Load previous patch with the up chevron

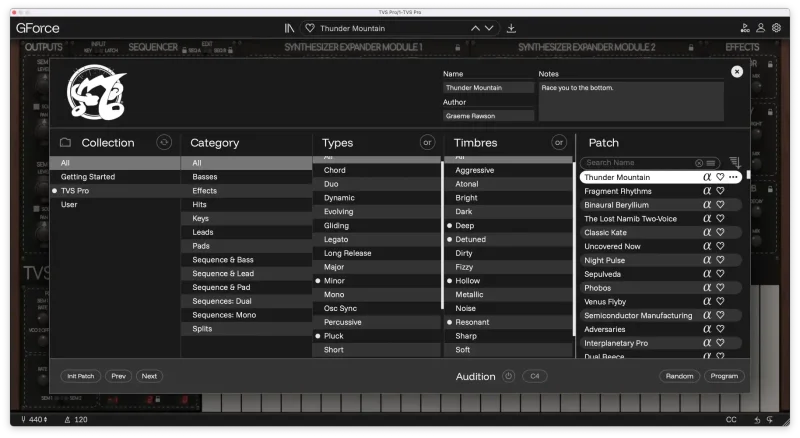(x=475, y=28)
